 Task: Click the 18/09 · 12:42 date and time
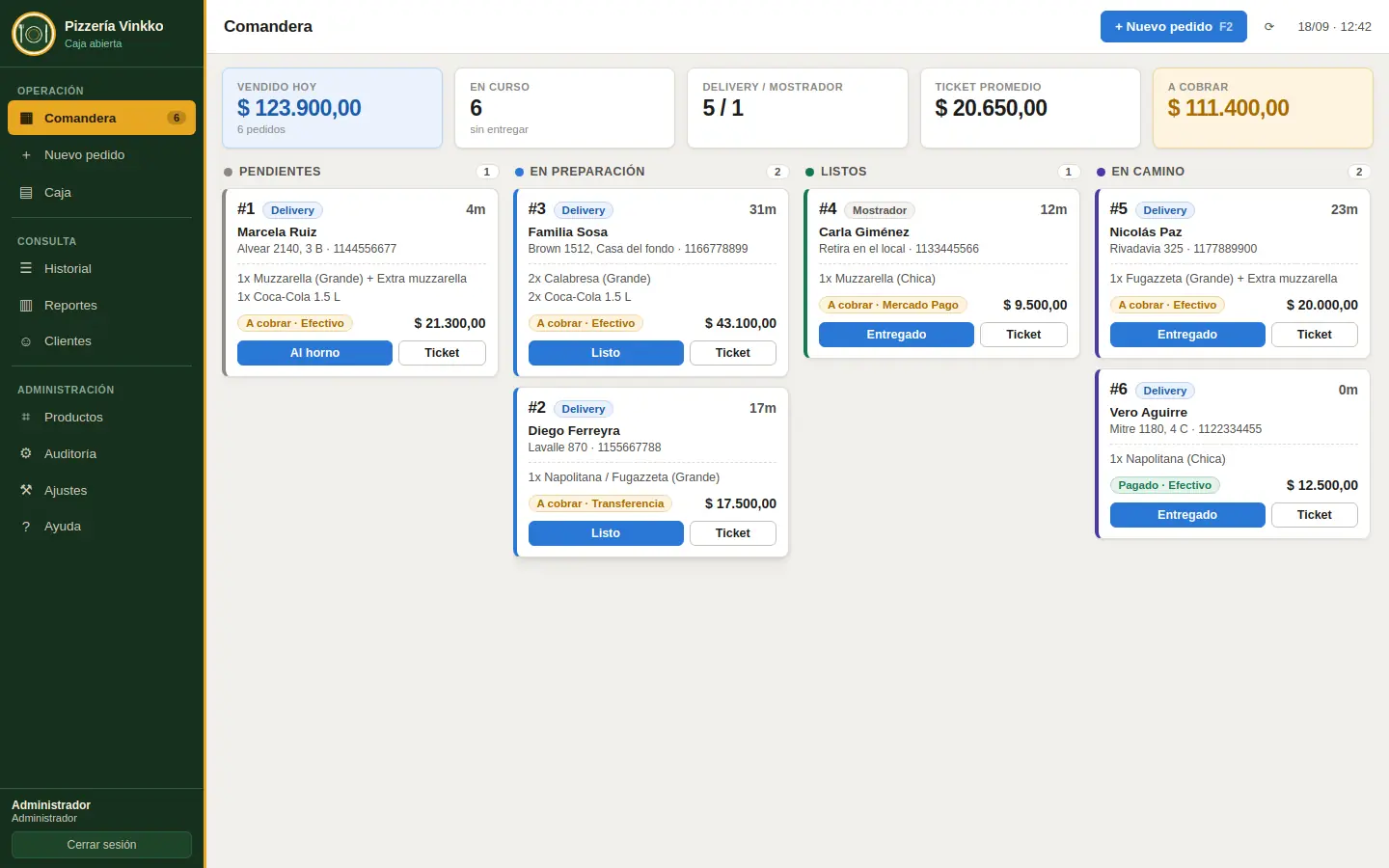(x=1334, y=27)
